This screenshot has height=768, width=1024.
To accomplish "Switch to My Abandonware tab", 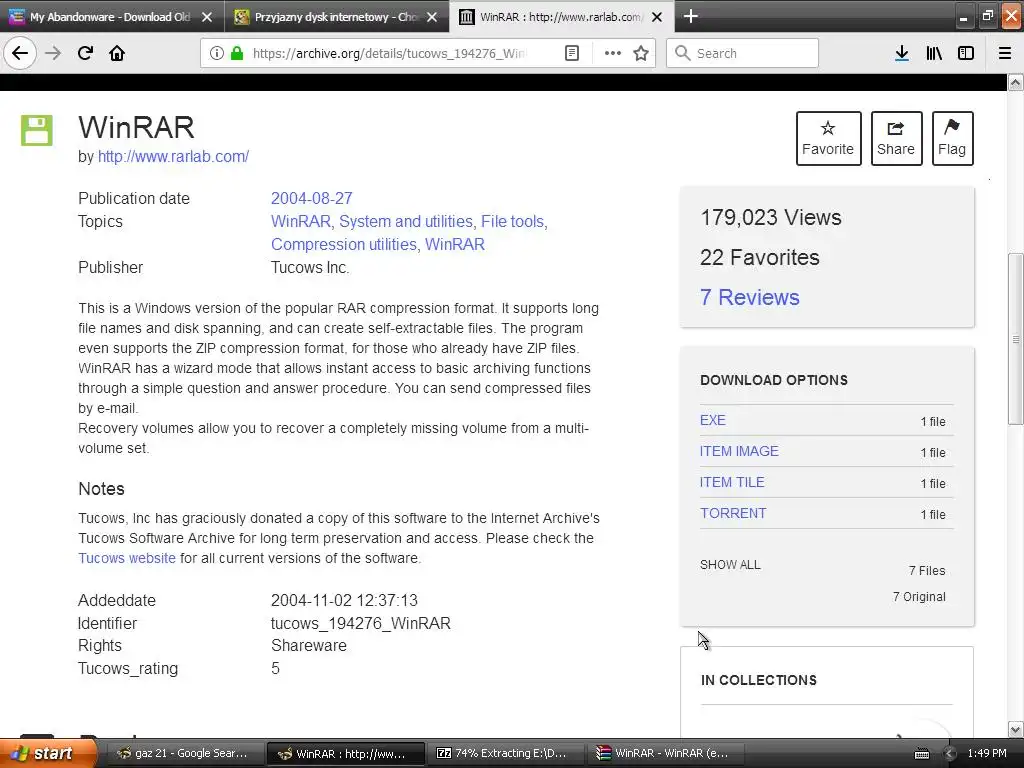I will tap(111, 17).
